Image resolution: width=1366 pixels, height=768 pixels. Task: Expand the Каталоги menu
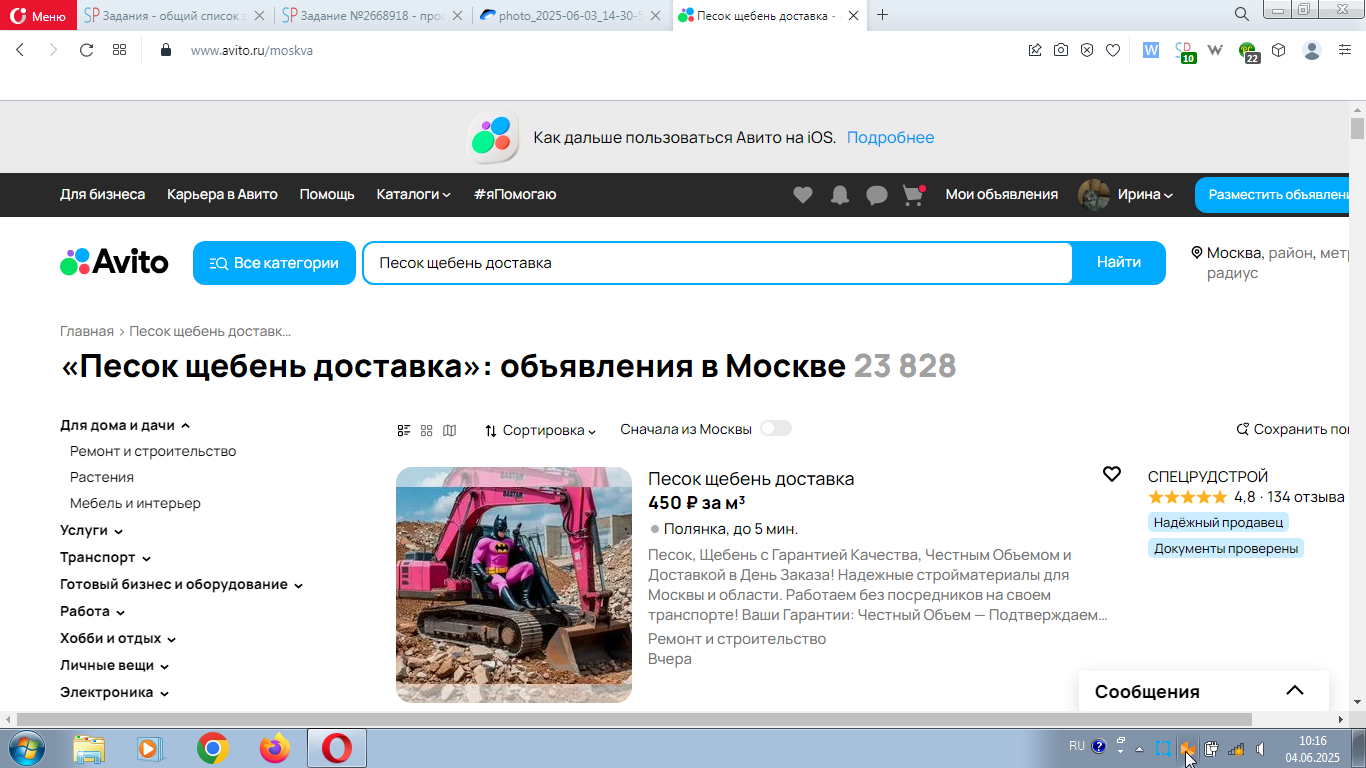pyautogui.click(x=414, y=194)
